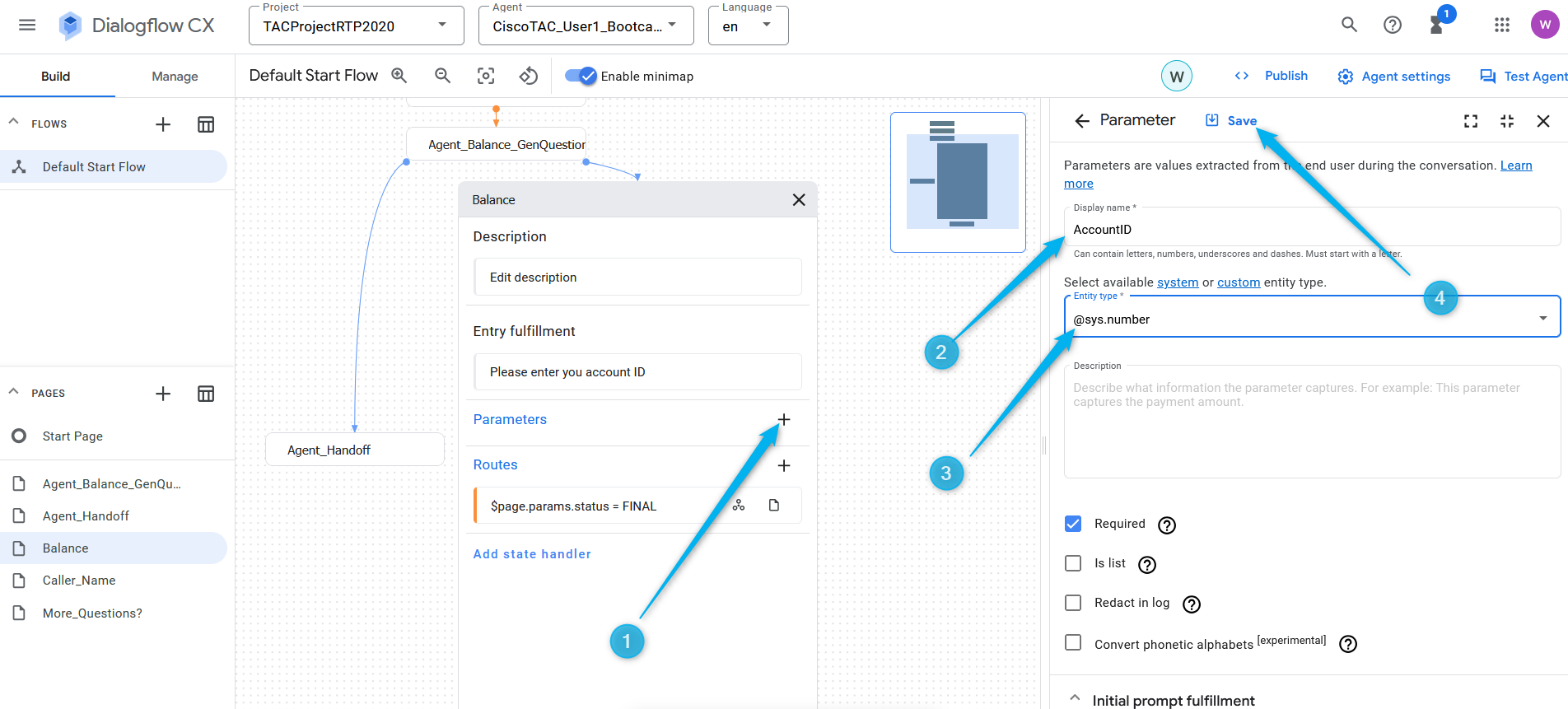Click the minimap thumbnail
Image resolution: width=1568 pixels, height=709 pixels.
(x=959, y=182)
